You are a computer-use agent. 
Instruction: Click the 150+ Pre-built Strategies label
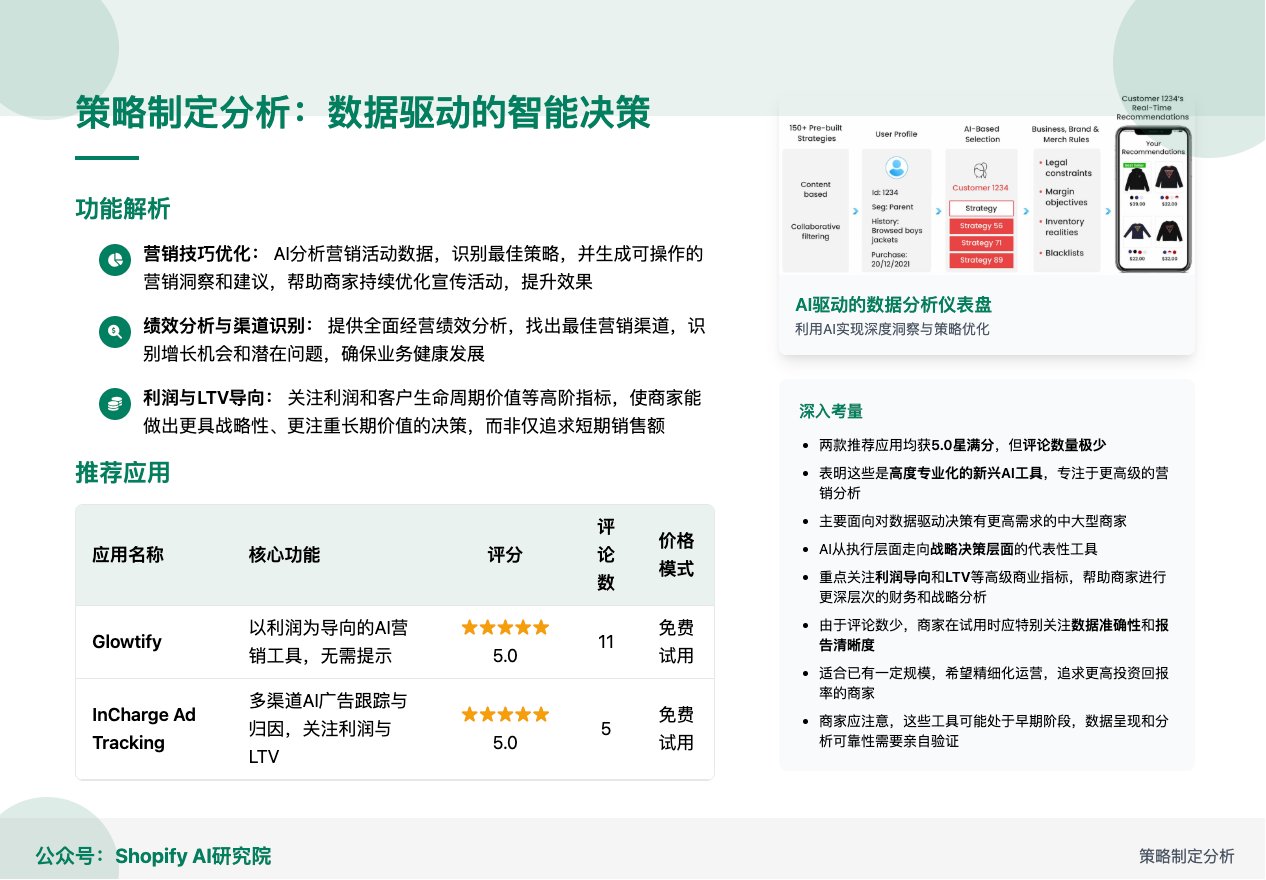pos(815,133)
